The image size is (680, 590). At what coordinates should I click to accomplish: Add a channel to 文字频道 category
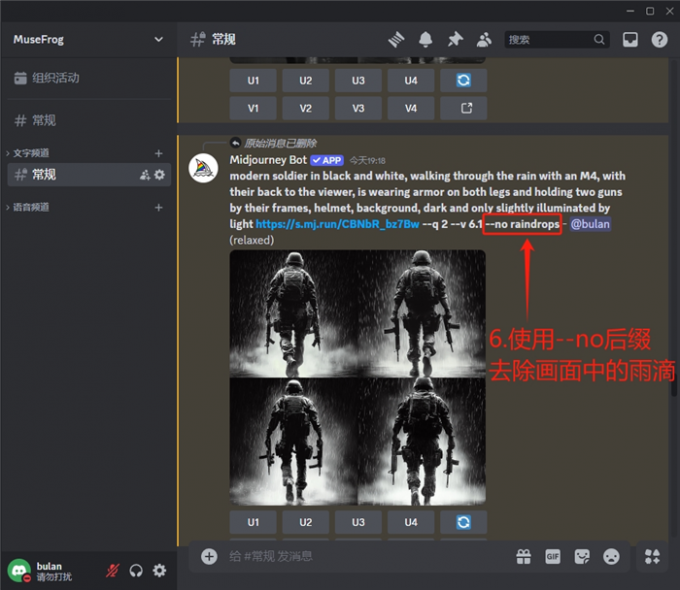coord(159,153)
